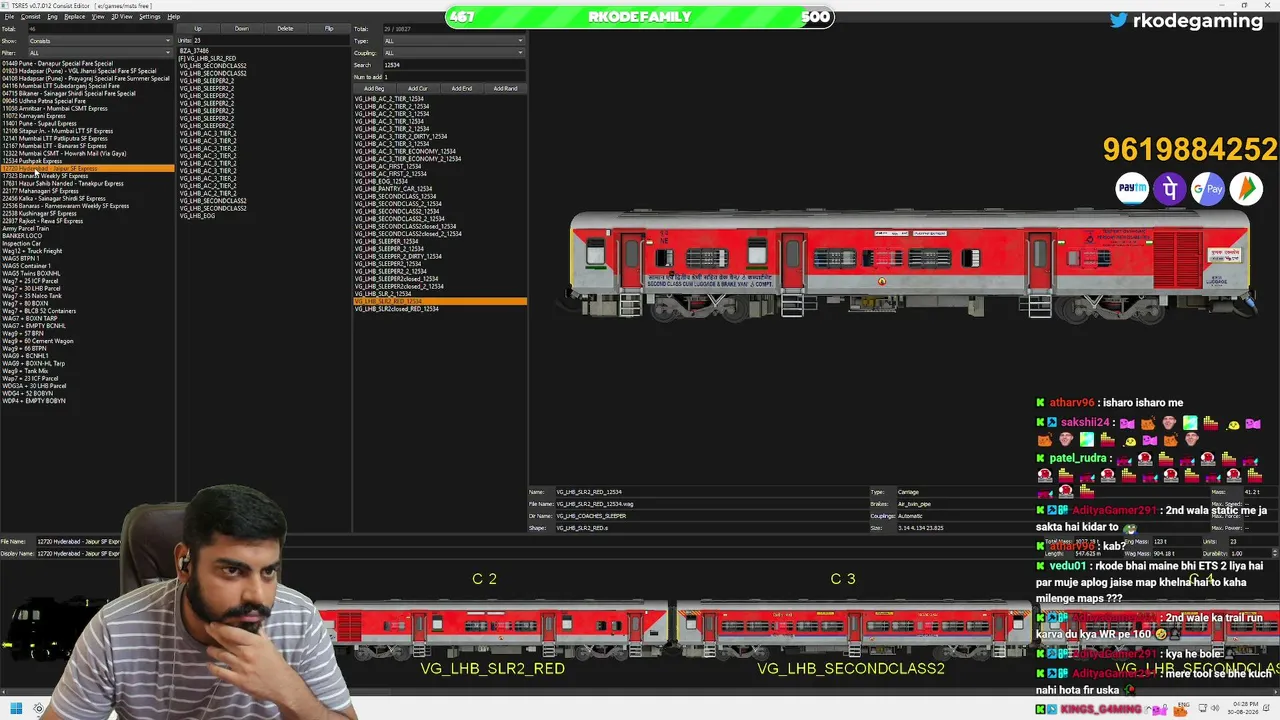Expand the Coupling dropdown

(453, 53)
